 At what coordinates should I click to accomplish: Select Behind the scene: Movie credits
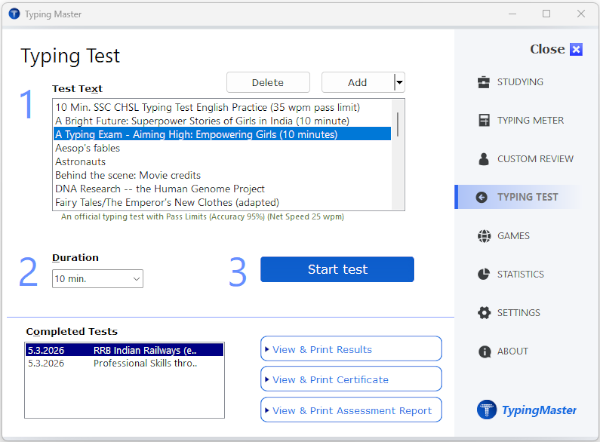[x=223, y=175]
